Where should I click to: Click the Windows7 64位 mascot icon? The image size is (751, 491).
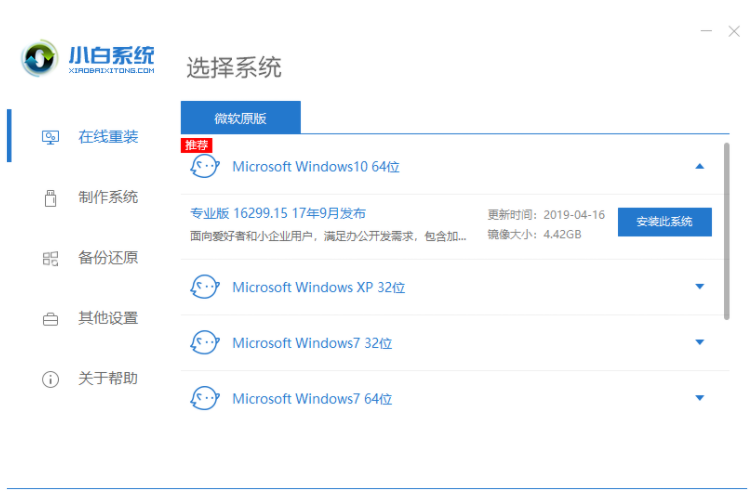click(205, 399)
